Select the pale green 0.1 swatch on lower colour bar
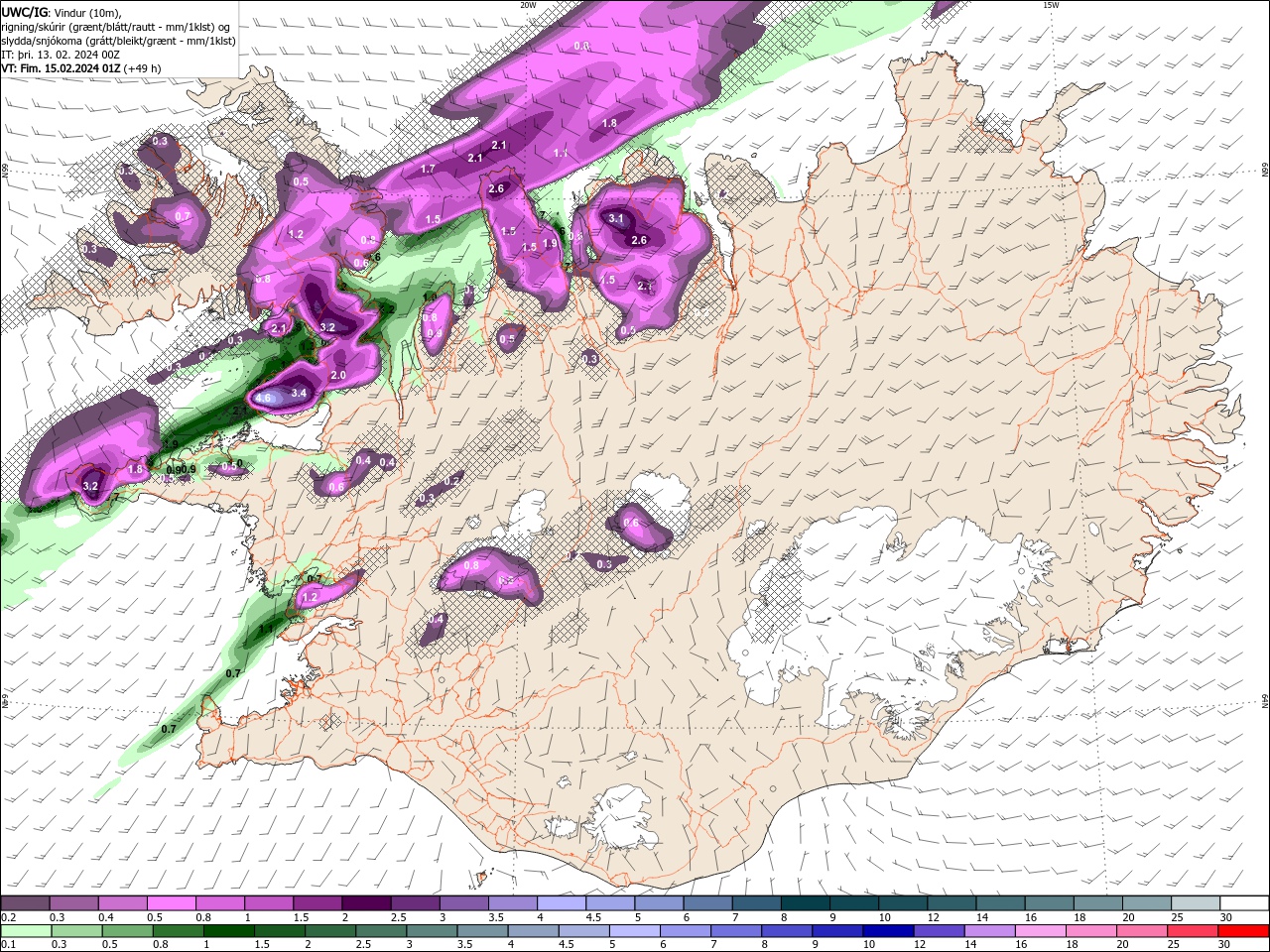 25,931
